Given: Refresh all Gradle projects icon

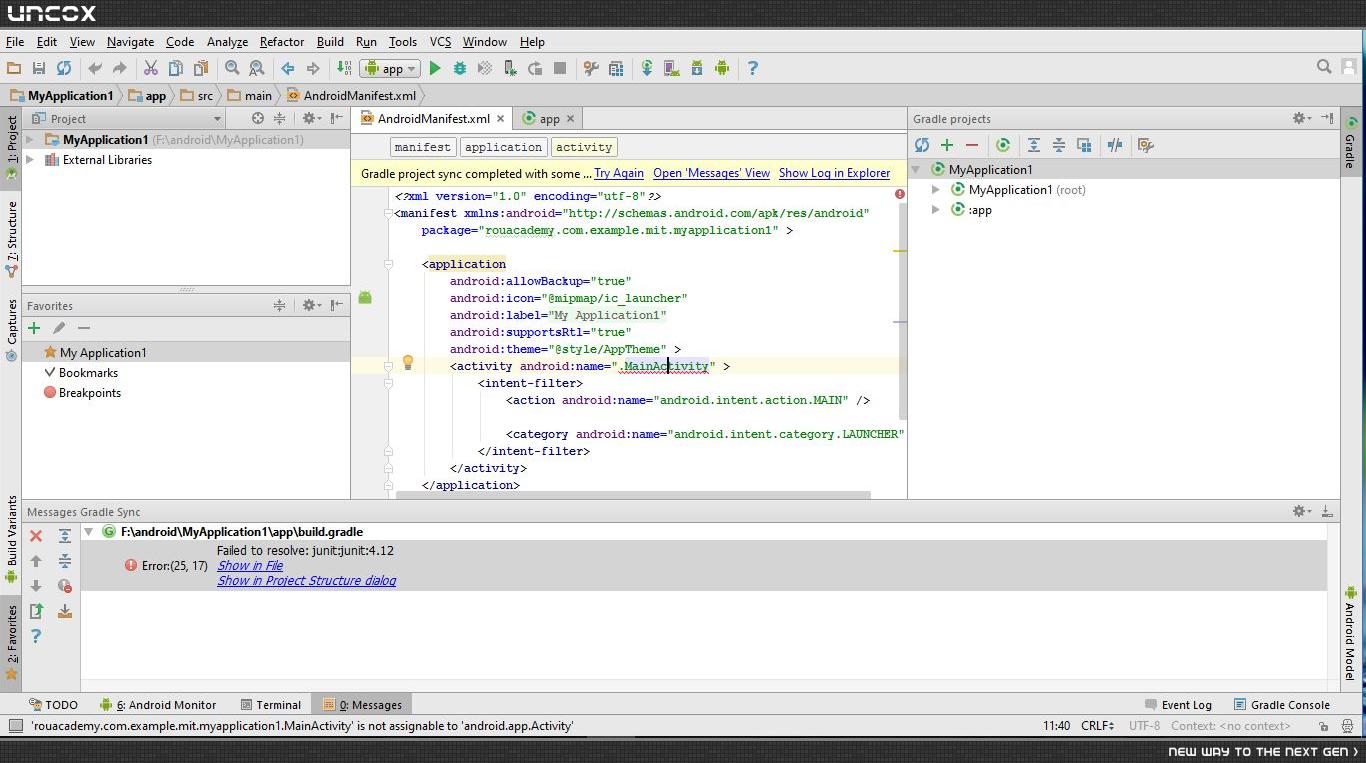Looking at the screenshot, I should click(922, 145).
